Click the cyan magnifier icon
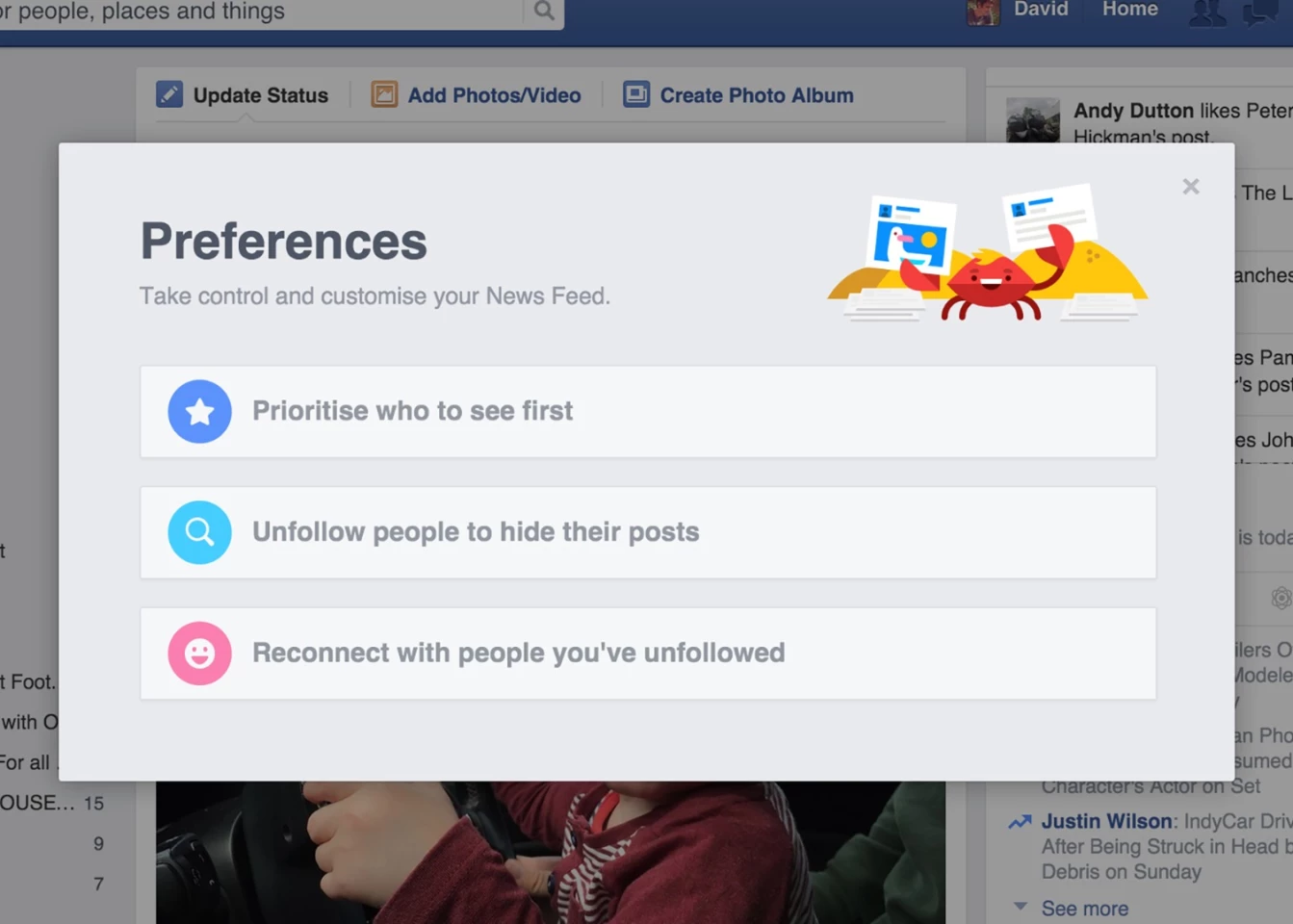The image size is (1293, 924). coord(199,532)
